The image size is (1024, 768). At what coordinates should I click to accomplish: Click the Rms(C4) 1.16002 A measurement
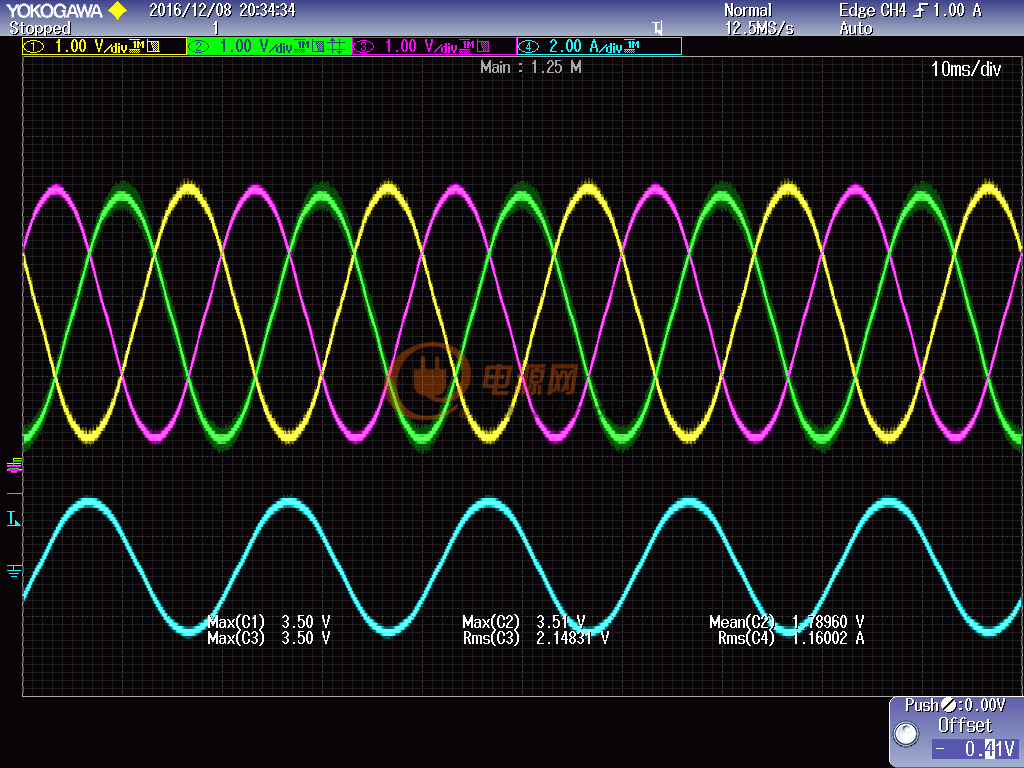pos(791,637)
